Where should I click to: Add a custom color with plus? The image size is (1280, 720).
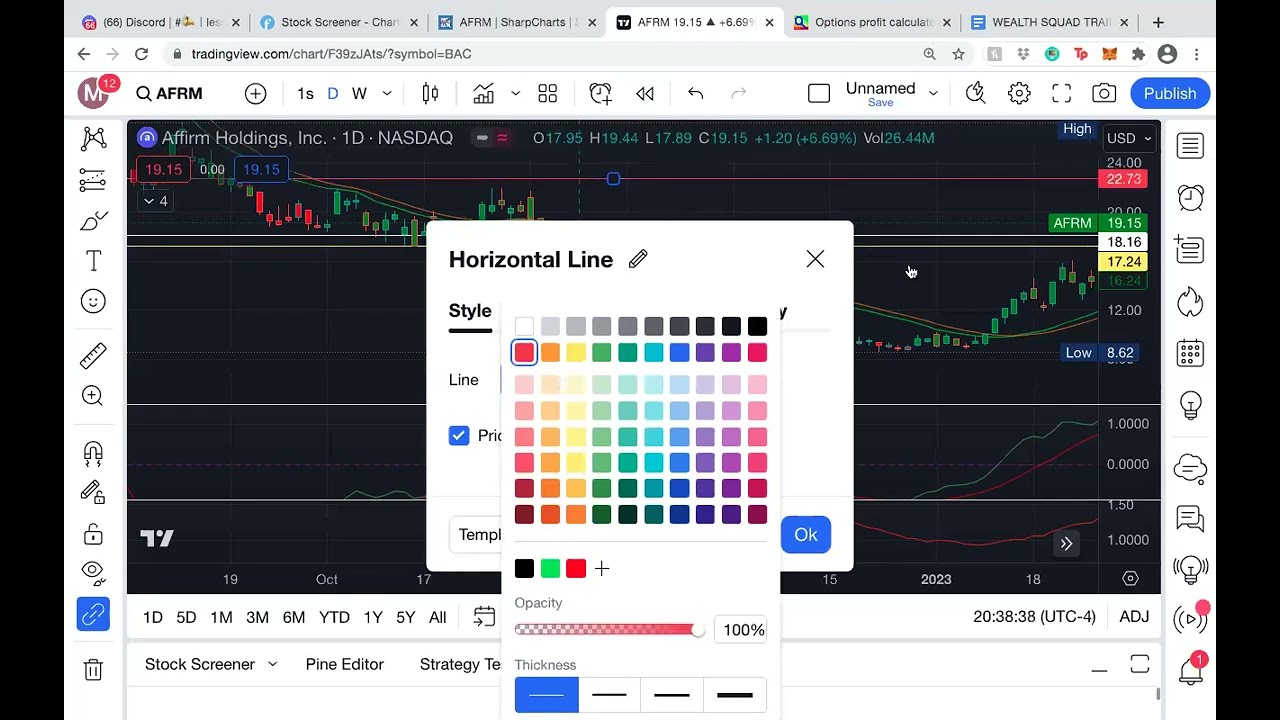(x=602, y=569)
